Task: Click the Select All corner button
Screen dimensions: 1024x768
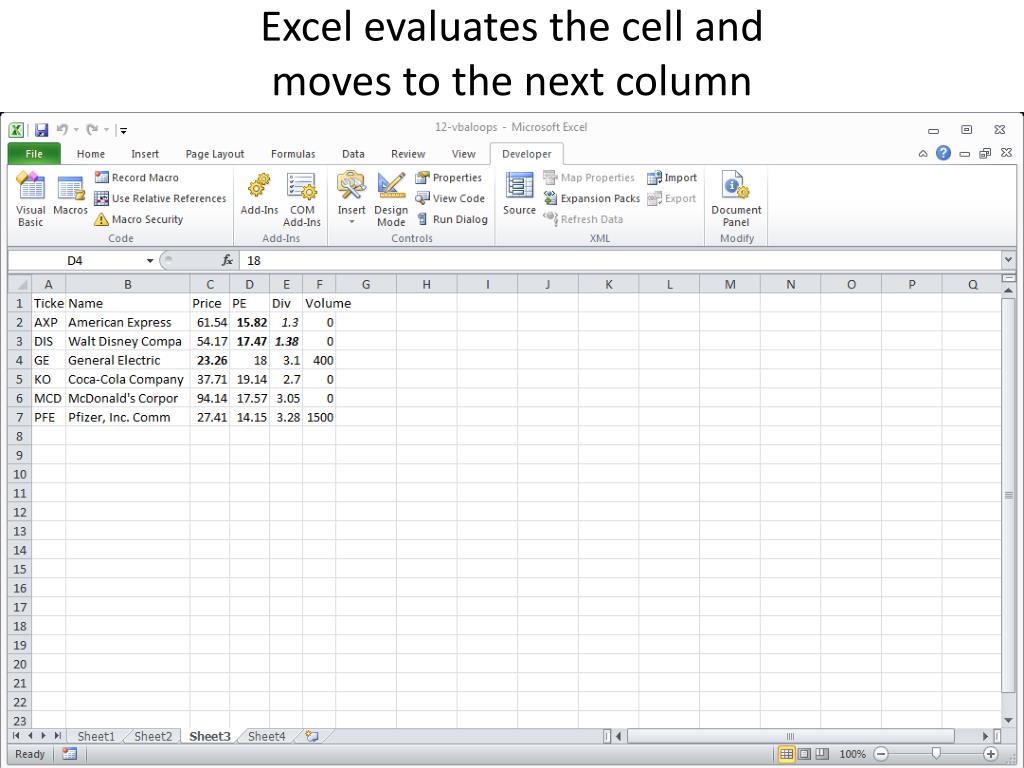Action: pyautogui.click(x=20, y=284)
